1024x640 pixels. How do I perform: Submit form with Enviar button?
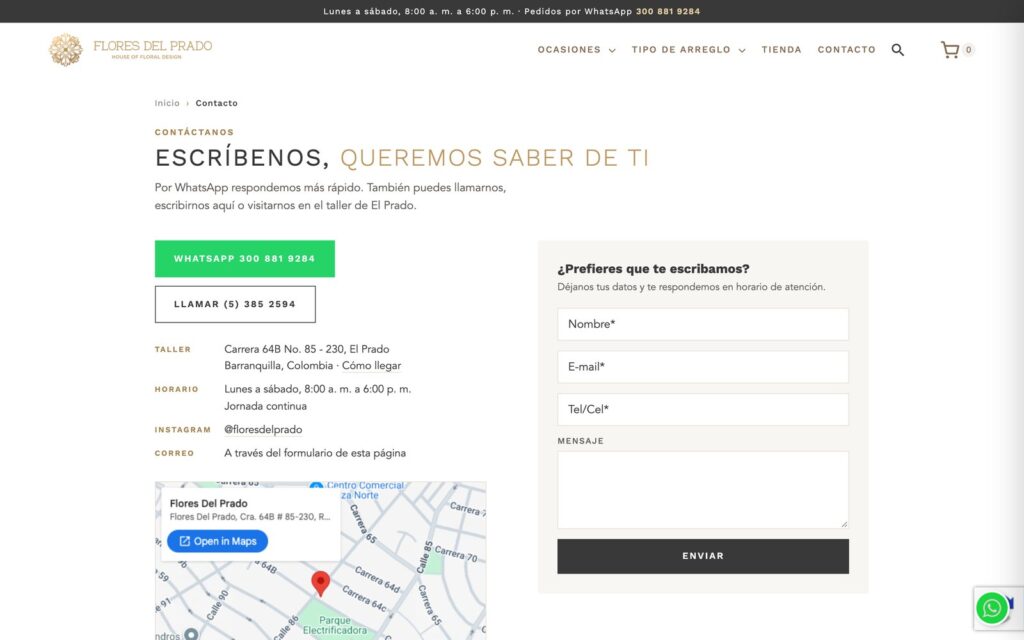[703, 556]
